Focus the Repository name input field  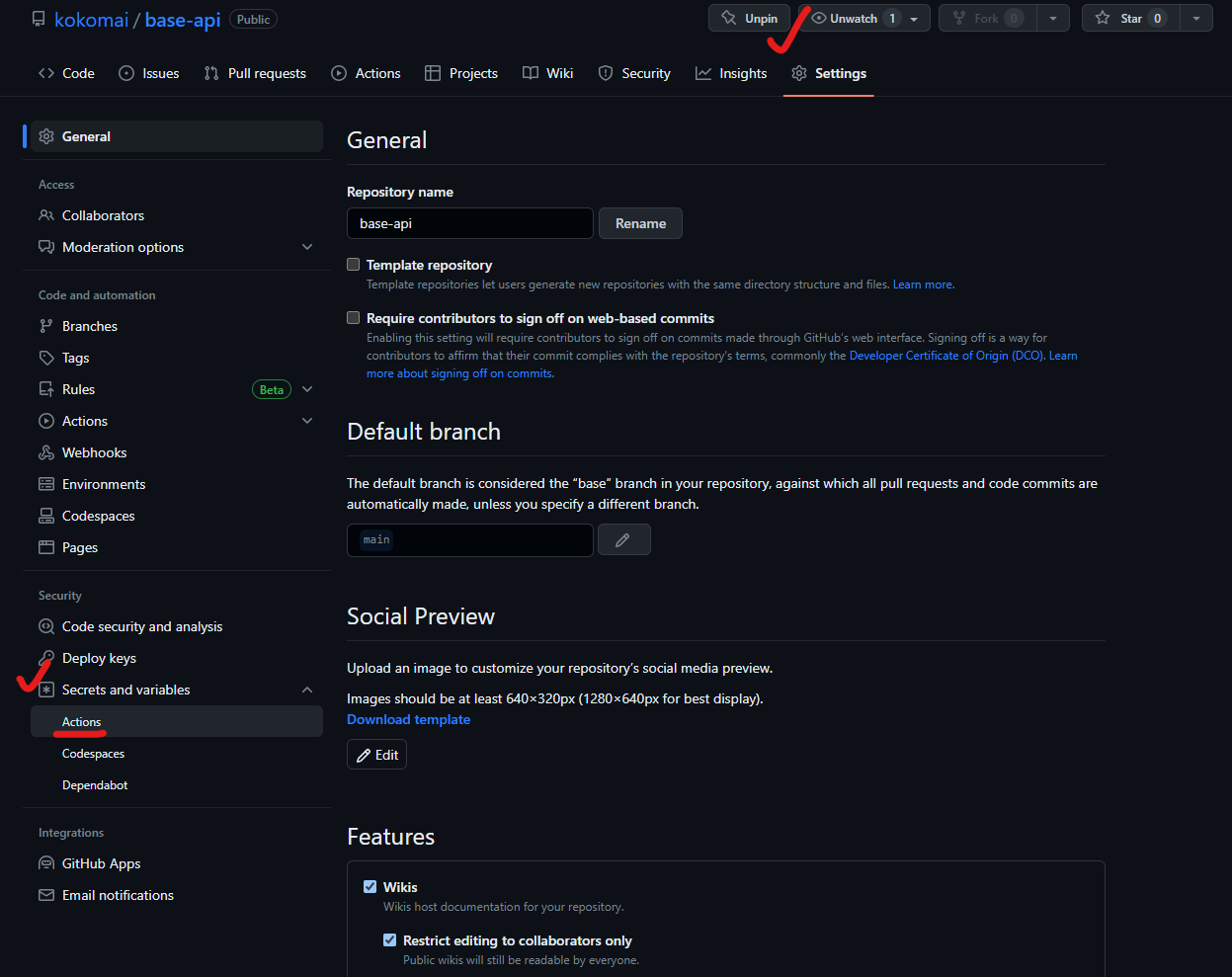click(x=470, y=223)
